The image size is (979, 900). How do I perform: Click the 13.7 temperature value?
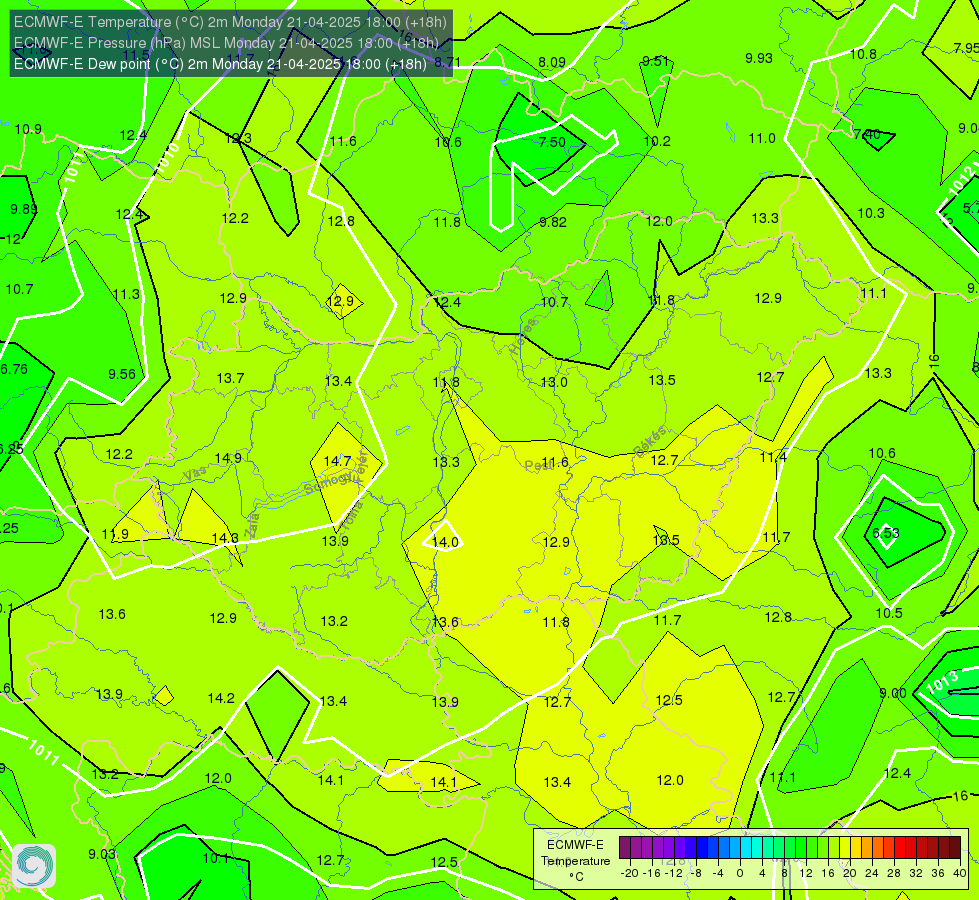pyautogui.click(x=230, y=378)
